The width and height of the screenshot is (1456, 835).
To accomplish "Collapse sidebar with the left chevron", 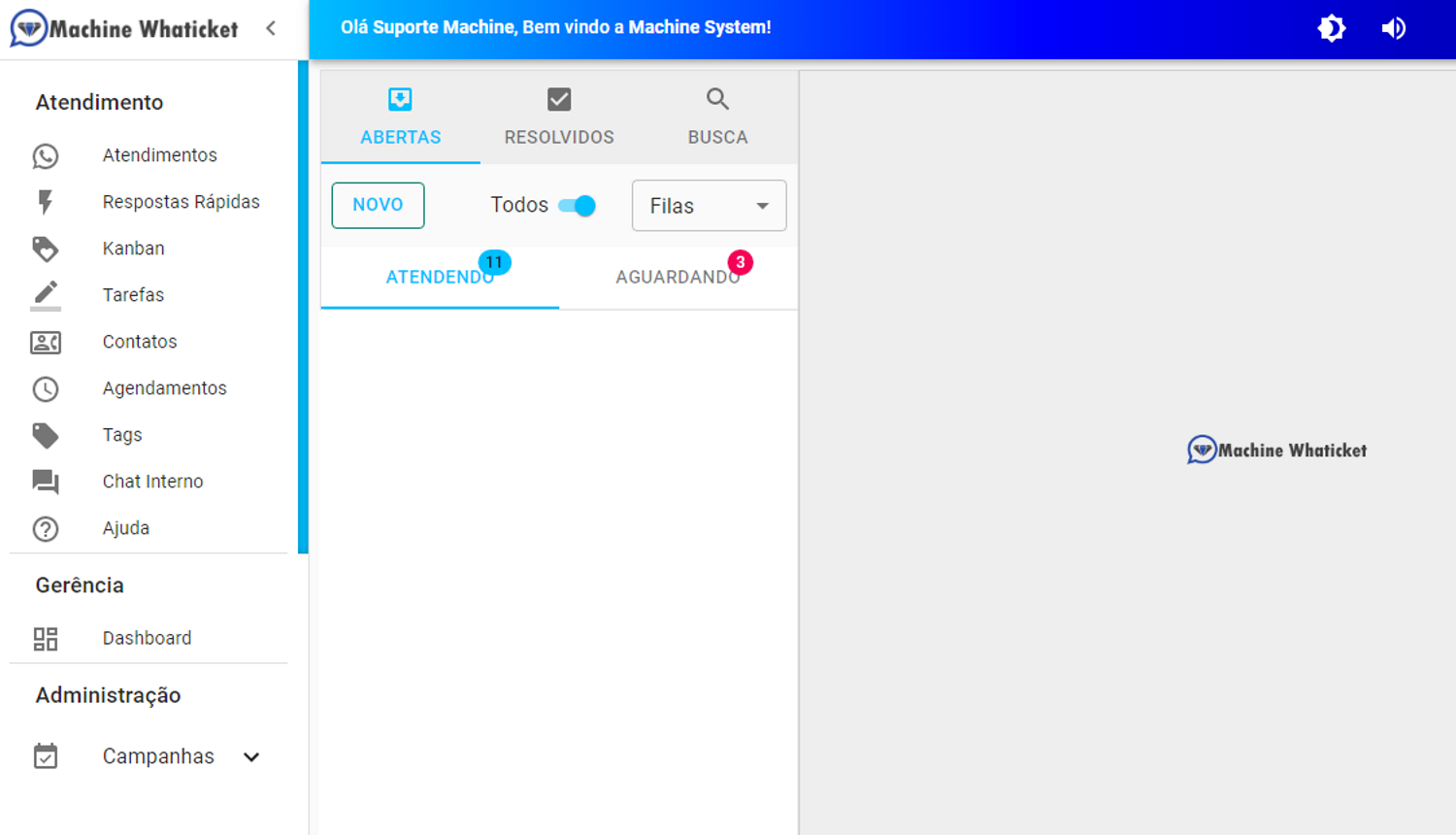I will pos(271,28).
